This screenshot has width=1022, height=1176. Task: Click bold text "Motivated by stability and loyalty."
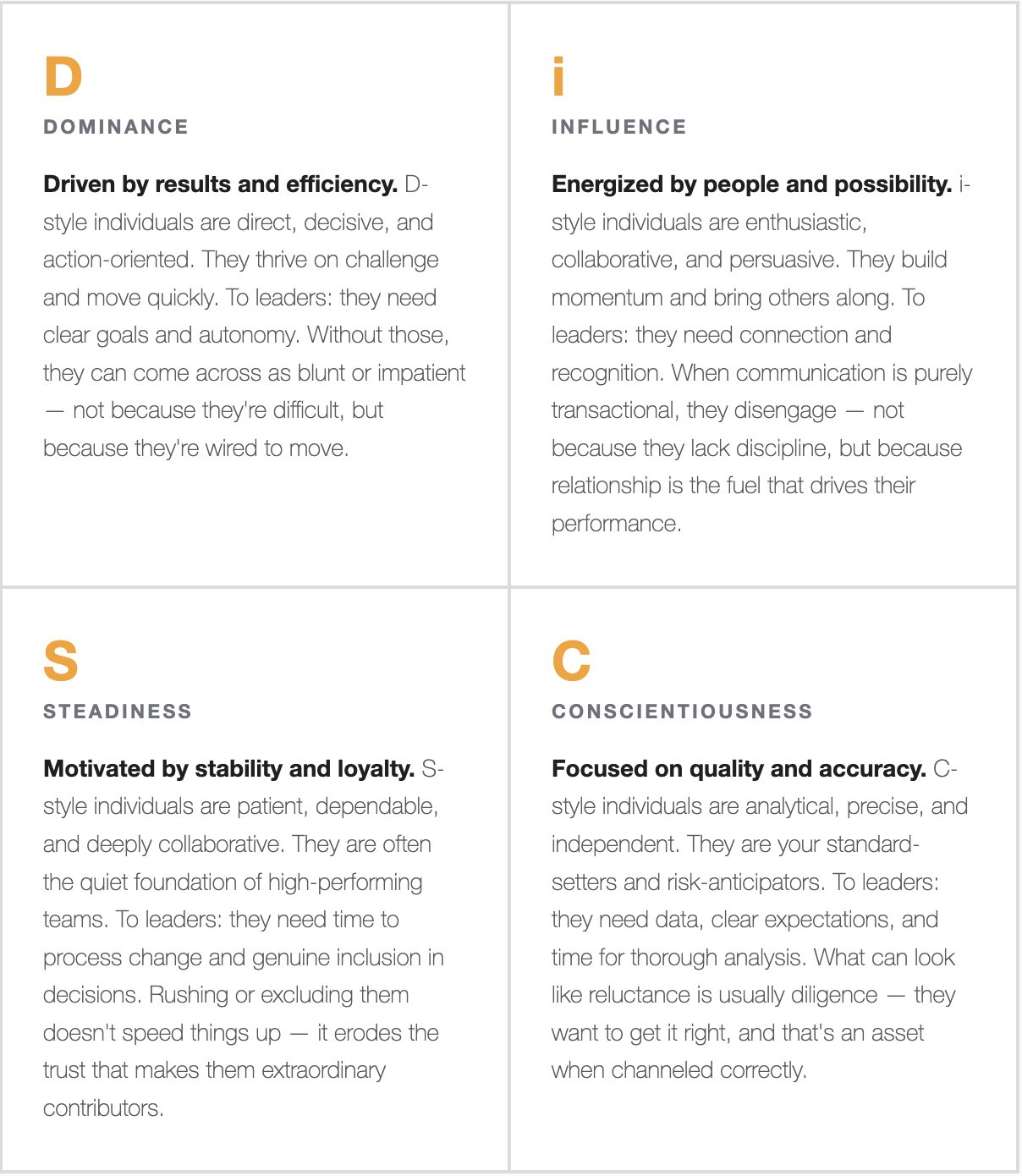228,769
